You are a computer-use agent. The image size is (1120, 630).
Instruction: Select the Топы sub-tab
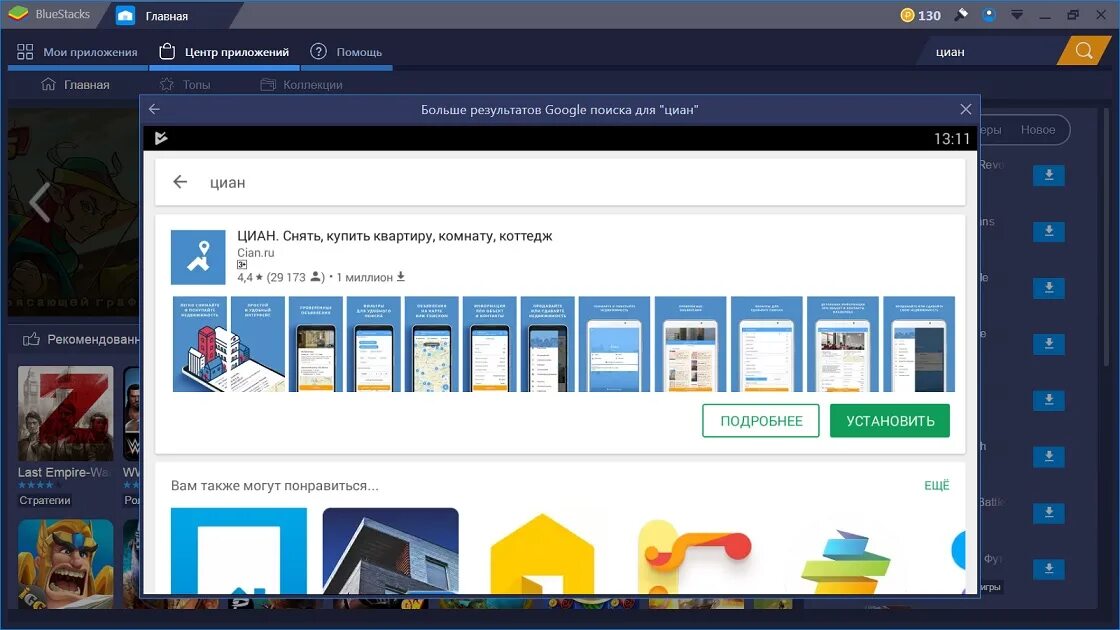tap(185, 84)
